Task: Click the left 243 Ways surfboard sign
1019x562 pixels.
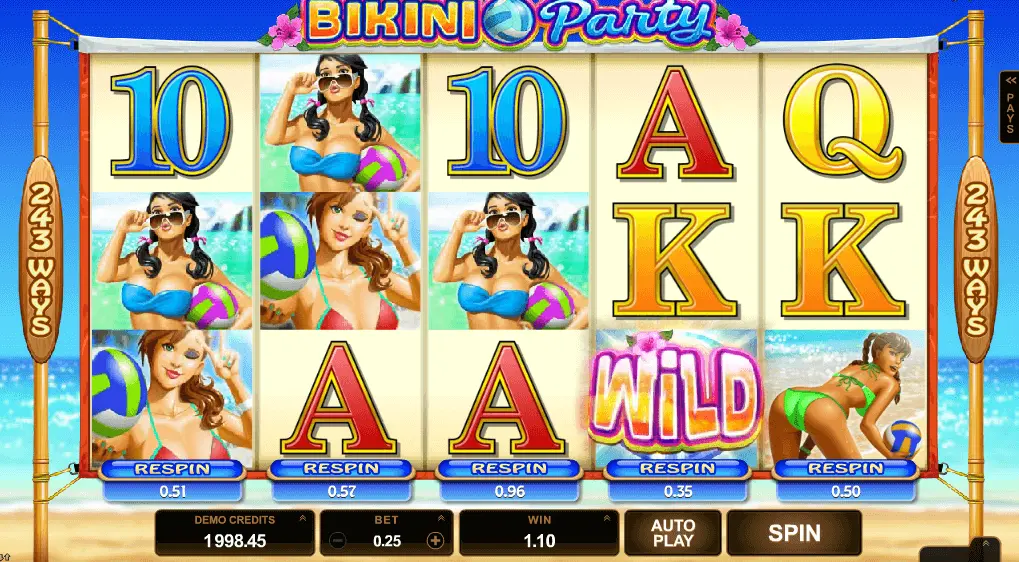Action: tap(40, 259)
